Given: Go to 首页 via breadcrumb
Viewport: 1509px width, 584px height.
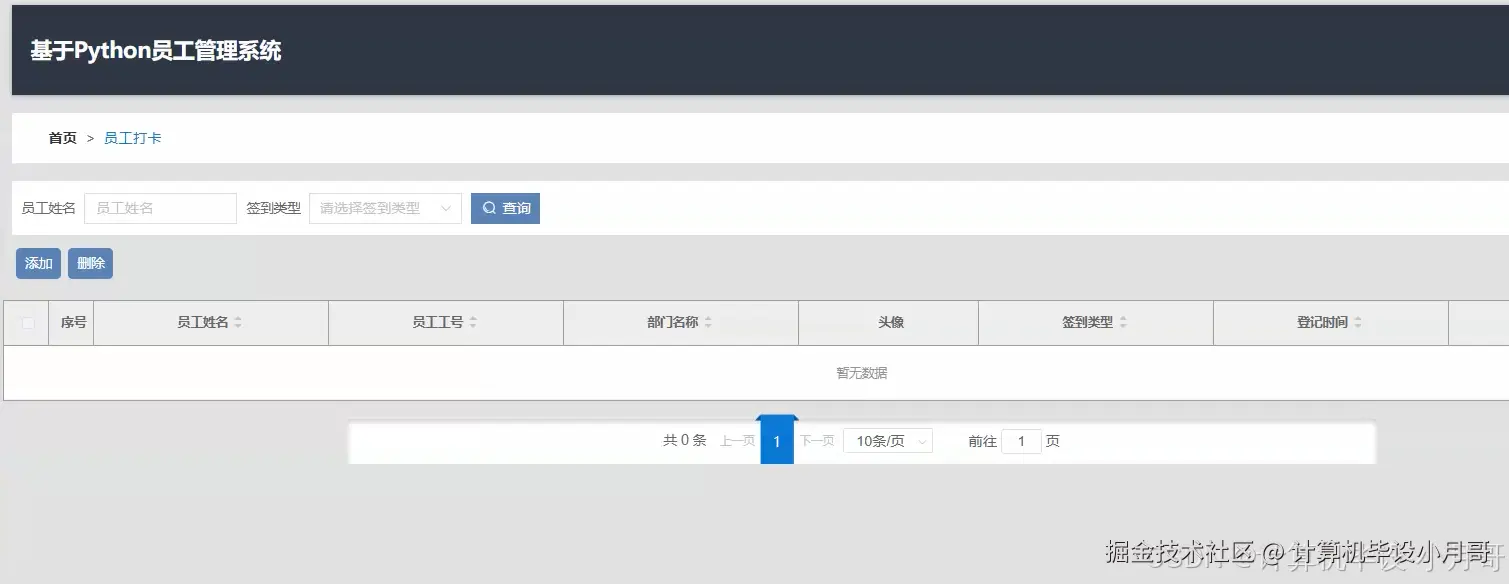Looking at the screenshot, I should pyautogui.click(x=61, y=138).
